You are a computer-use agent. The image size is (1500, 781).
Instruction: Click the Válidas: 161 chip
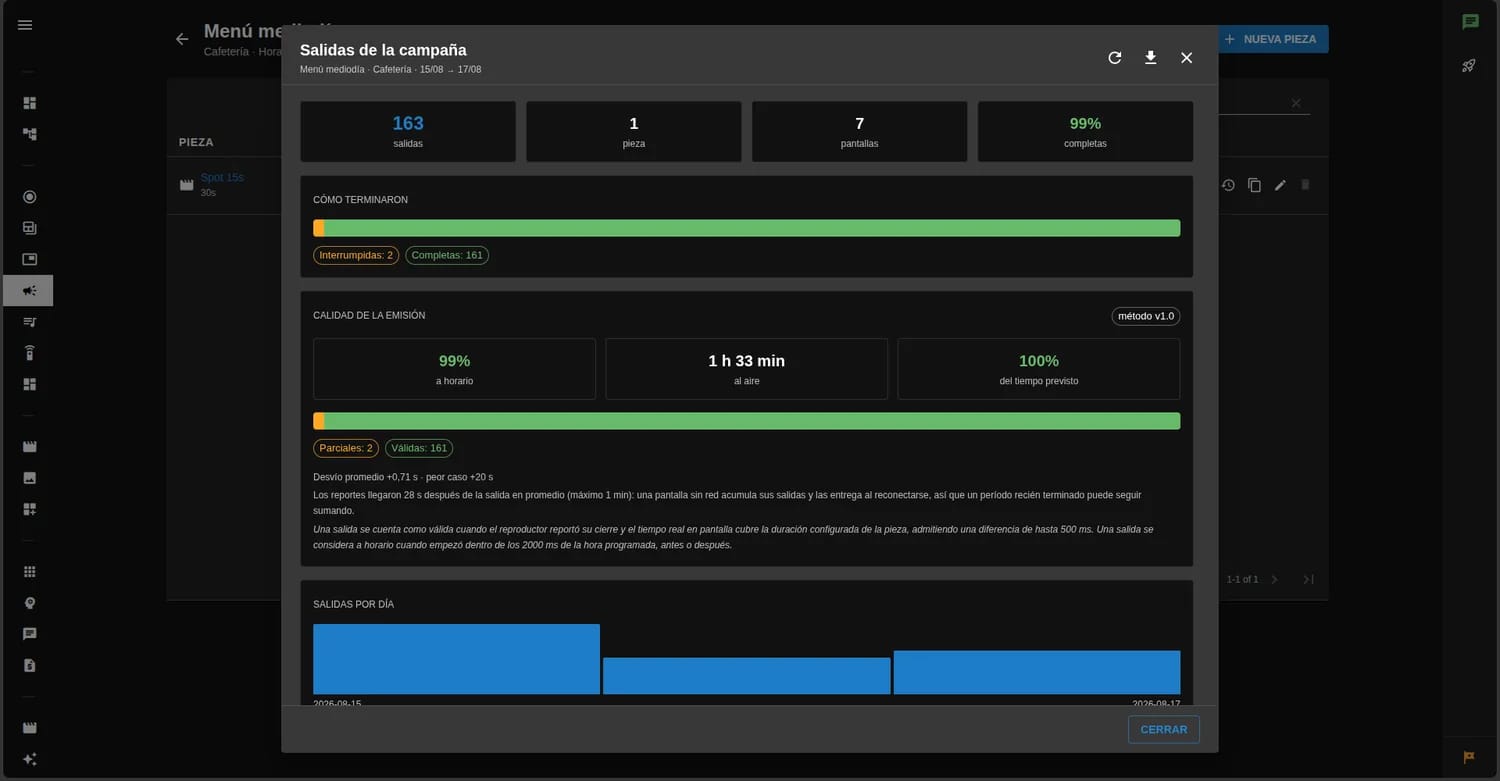click(x=419, y=448)
